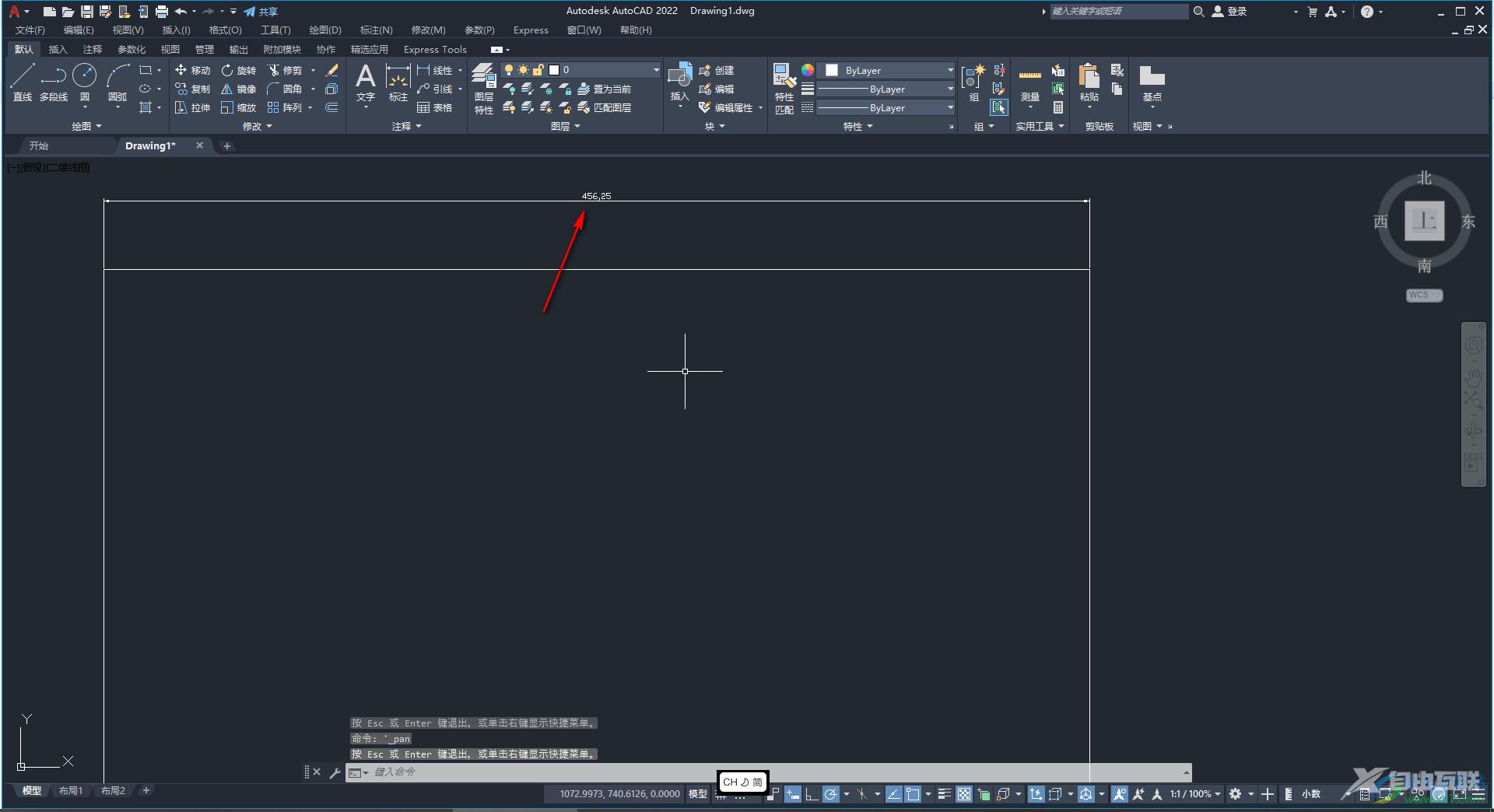Click the Measure (测量) tool
This screenshot has height=812, width=1494.
[1029, 83]
